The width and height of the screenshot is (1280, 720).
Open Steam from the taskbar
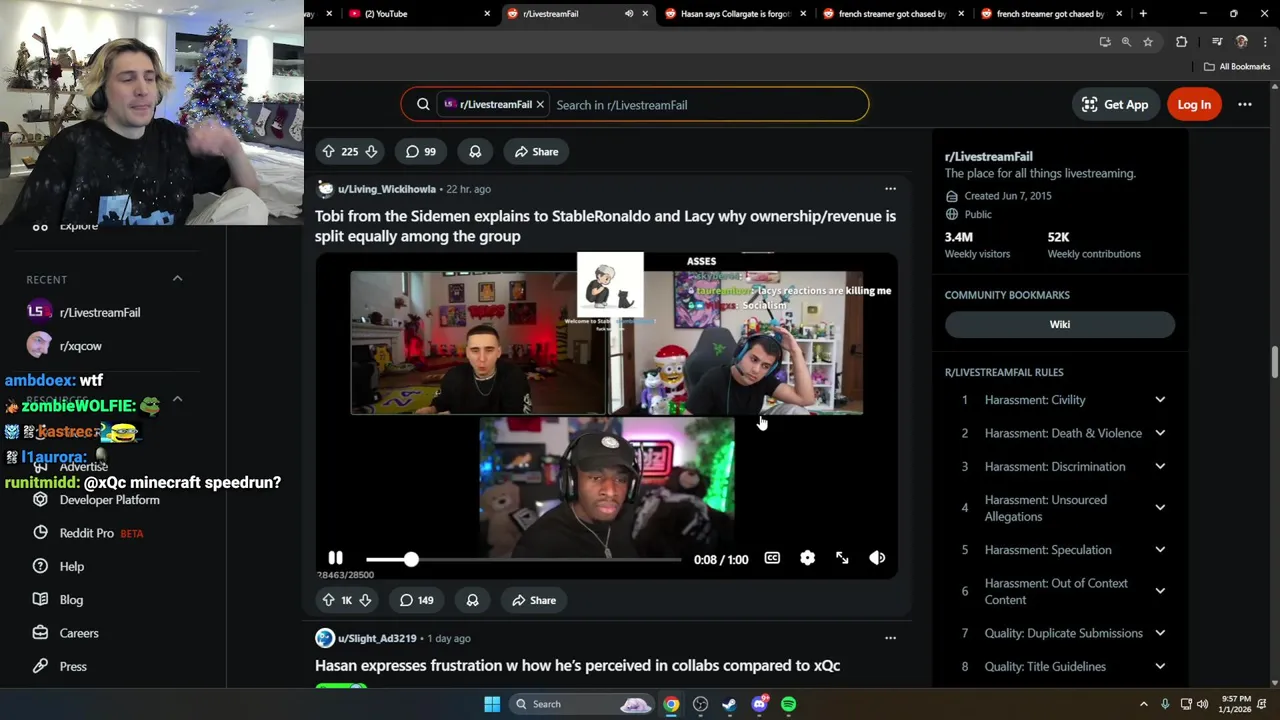730,704
